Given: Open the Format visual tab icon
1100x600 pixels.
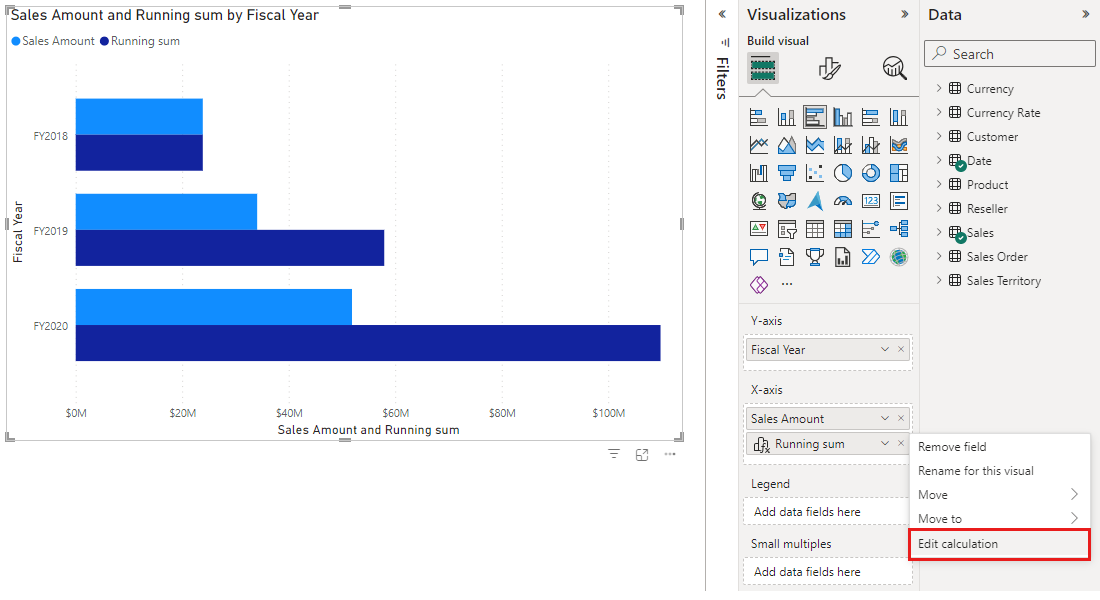Looking at the screenshot, I should tap(829, 69).
